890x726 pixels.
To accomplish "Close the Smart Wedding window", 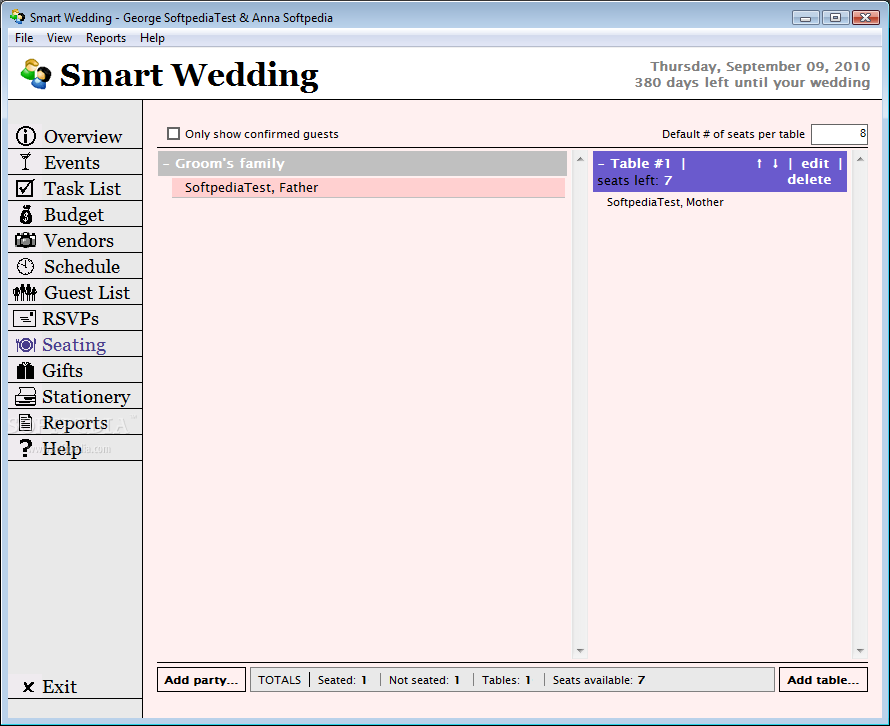I will tap(866, 18).
